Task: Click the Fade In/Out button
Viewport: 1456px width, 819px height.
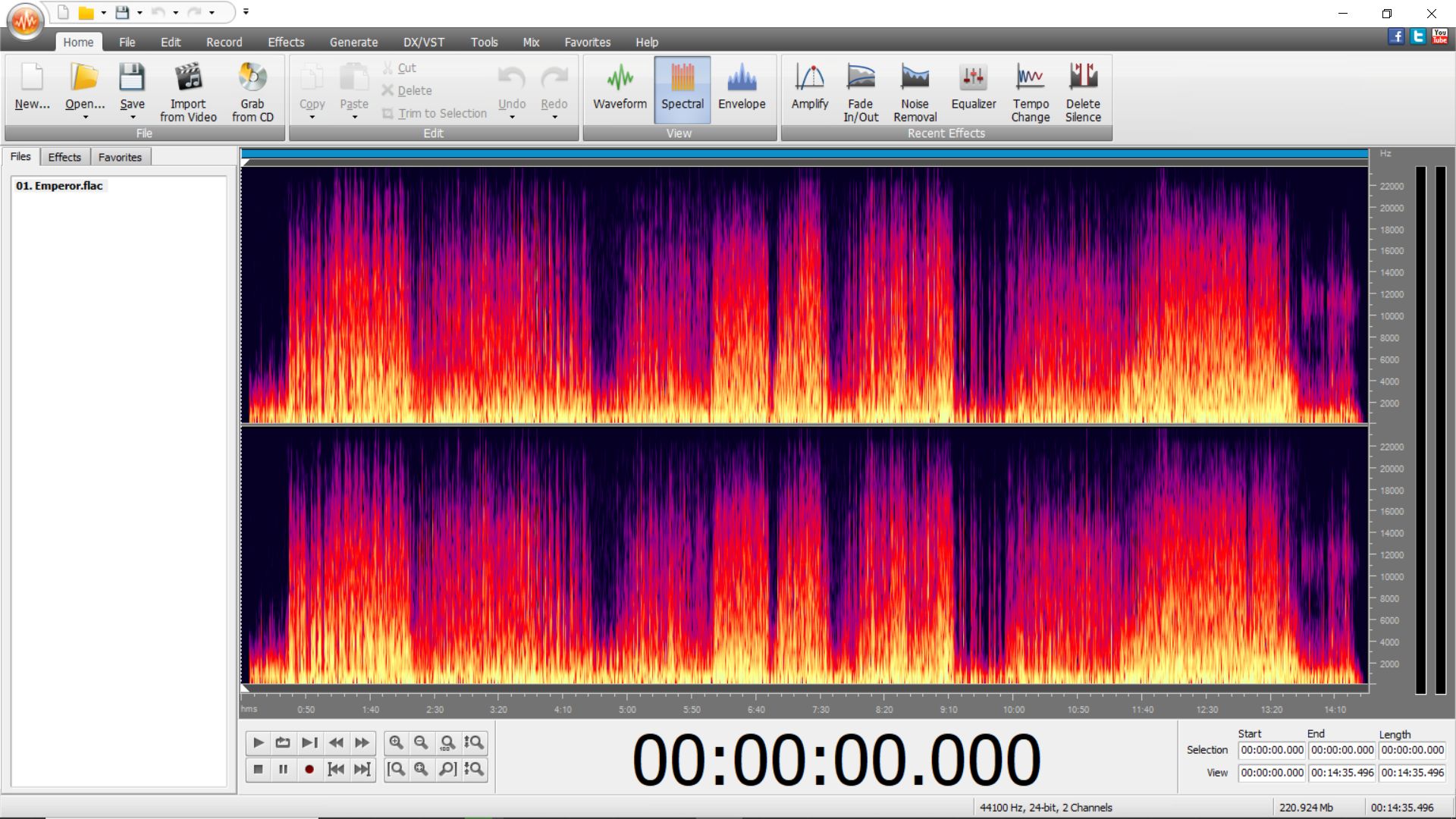Action: [x=861, y=89]
